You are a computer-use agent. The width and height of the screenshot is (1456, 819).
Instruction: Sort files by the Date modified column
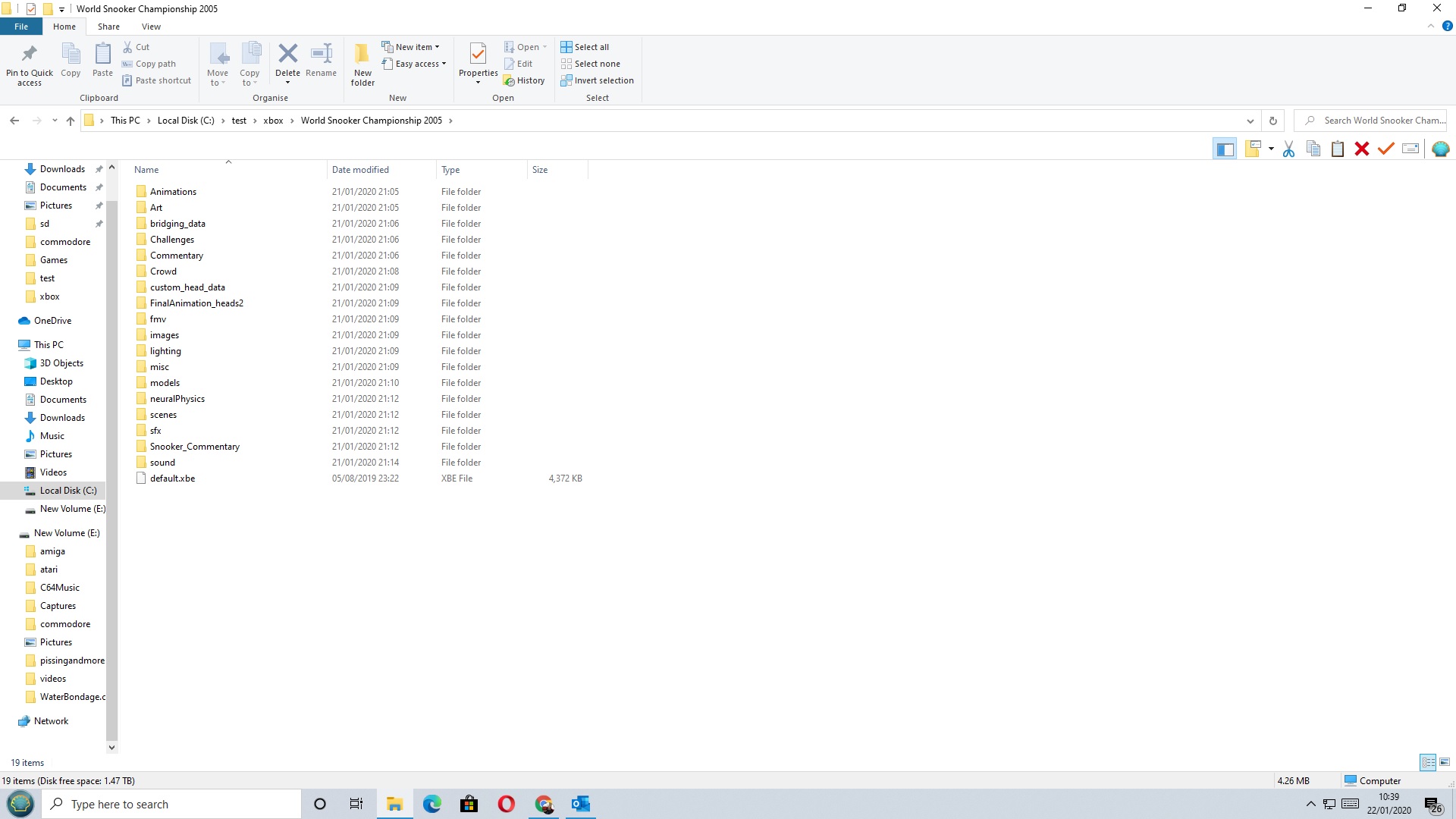(x=381, y=170)
